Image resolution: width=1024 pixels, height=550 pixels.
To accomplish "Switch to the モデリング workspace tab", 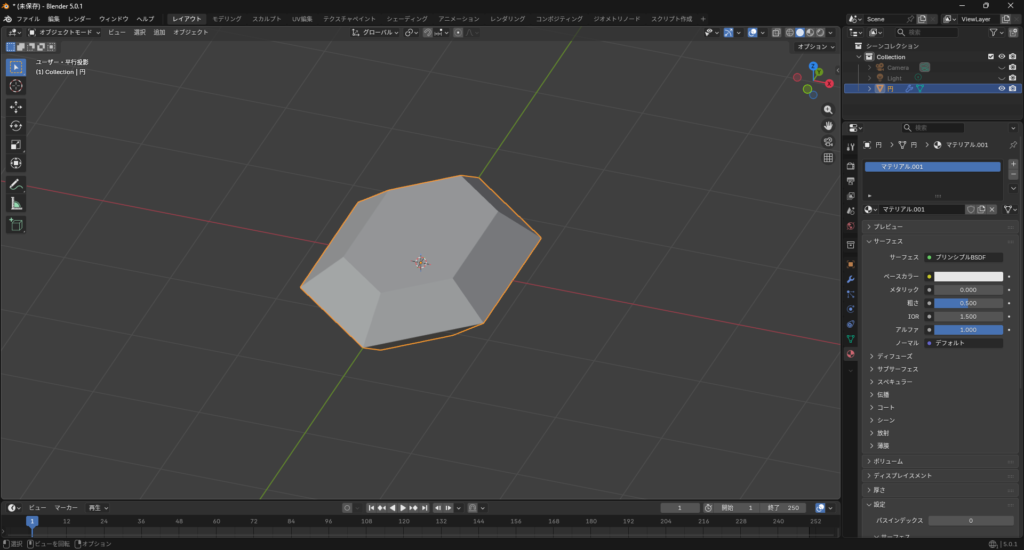I will (226, 19).
